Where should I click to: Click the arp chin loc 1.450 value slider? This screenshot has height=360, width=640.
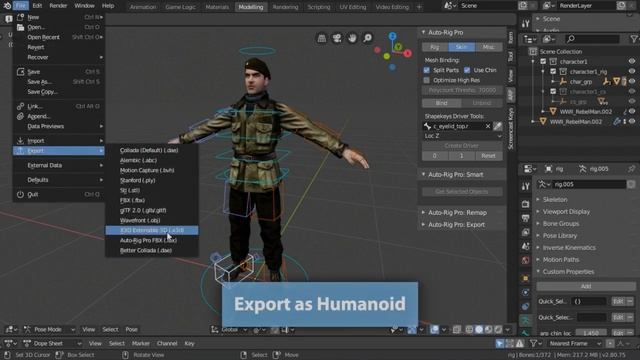pyautogui.click(x=591, y=333)
